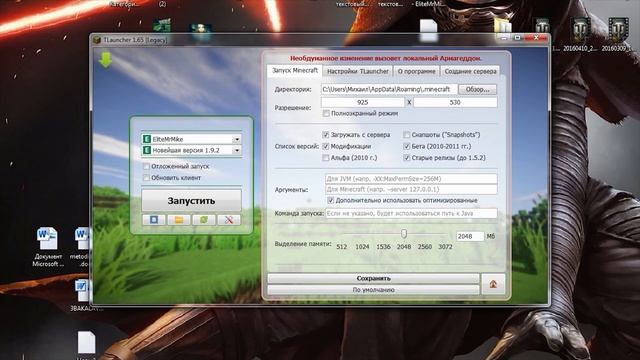This screenshot has width=640, height=360.
Task: Click the blue support icon button under Запустить
Action: 154,220
